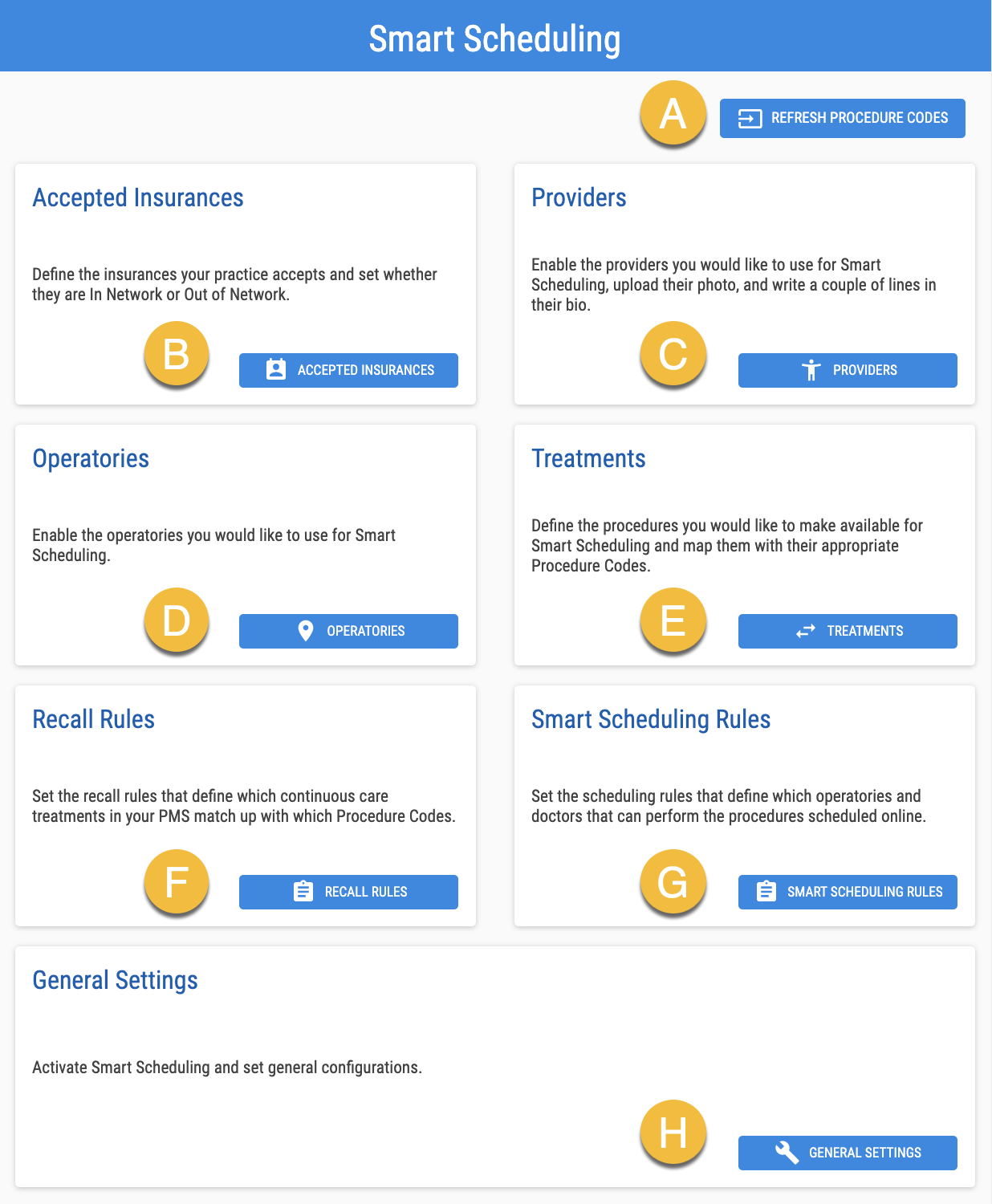Select the yellow circle marker A
Image resolution: width=992 pixels, height=1204 pixels.
(673, 113)
